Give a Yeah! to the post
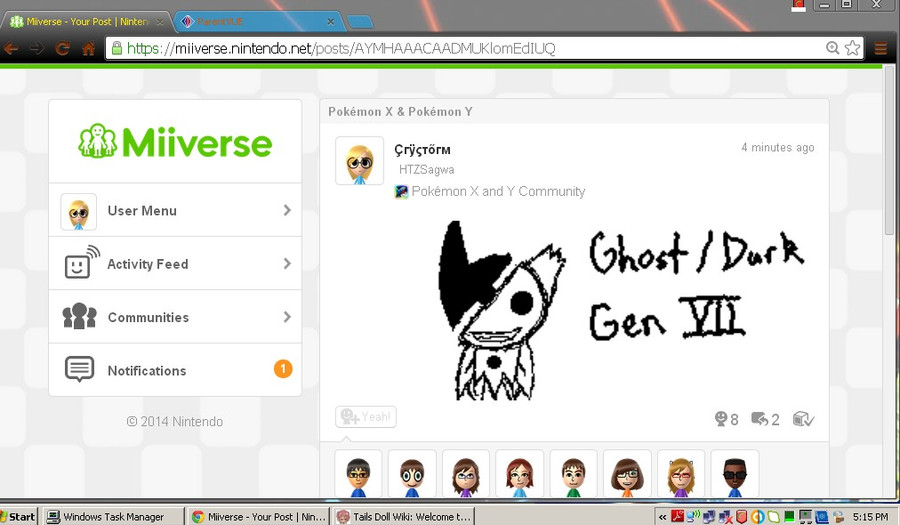 pos(366,417)
